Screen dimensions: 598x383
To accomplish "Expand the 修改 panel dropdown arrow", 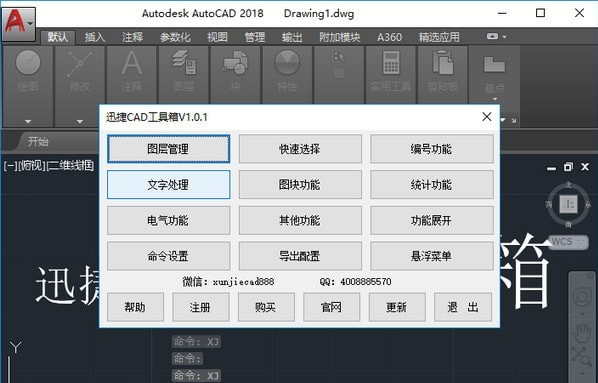I will click(x=80, y=121).
